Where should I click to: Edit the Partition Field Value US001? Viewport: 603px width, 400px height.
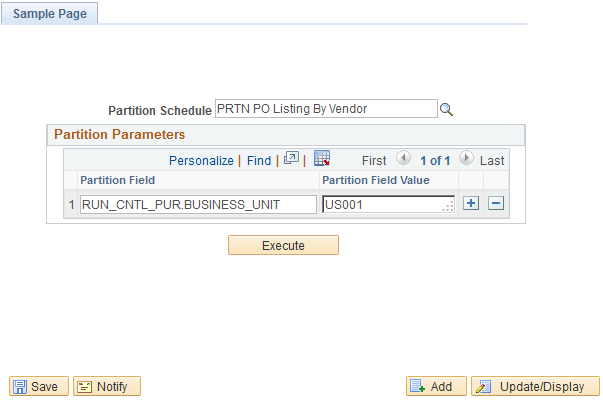tap(388, 205)
